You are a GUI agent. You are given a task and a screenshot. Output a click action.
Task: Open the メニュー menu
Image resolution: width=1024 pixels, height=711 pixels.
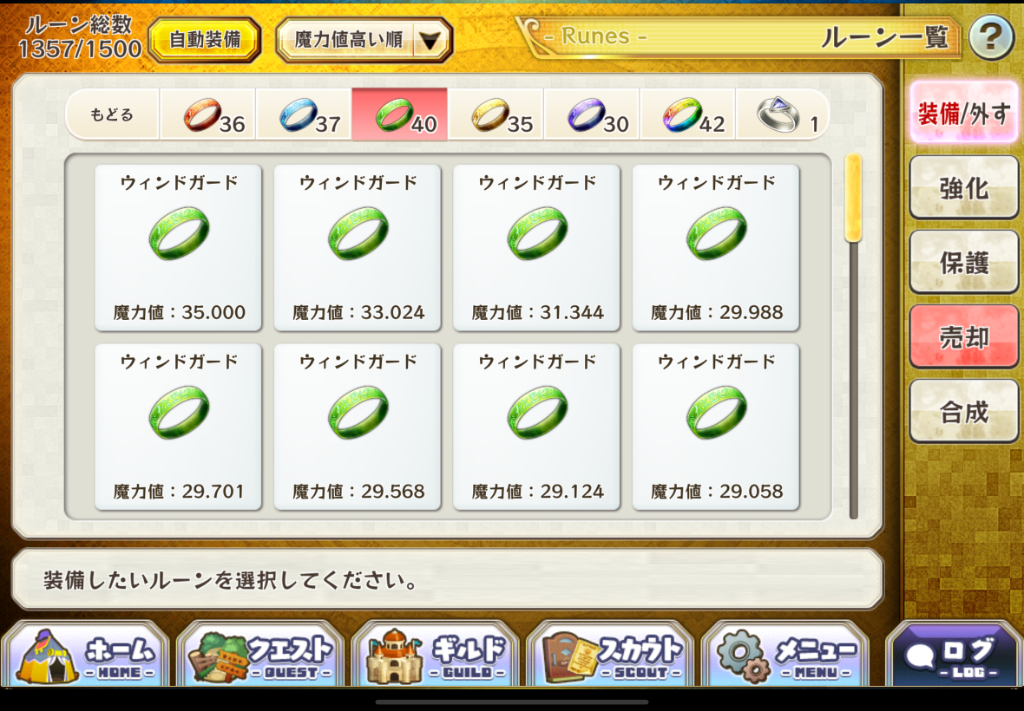coord(786,655)
